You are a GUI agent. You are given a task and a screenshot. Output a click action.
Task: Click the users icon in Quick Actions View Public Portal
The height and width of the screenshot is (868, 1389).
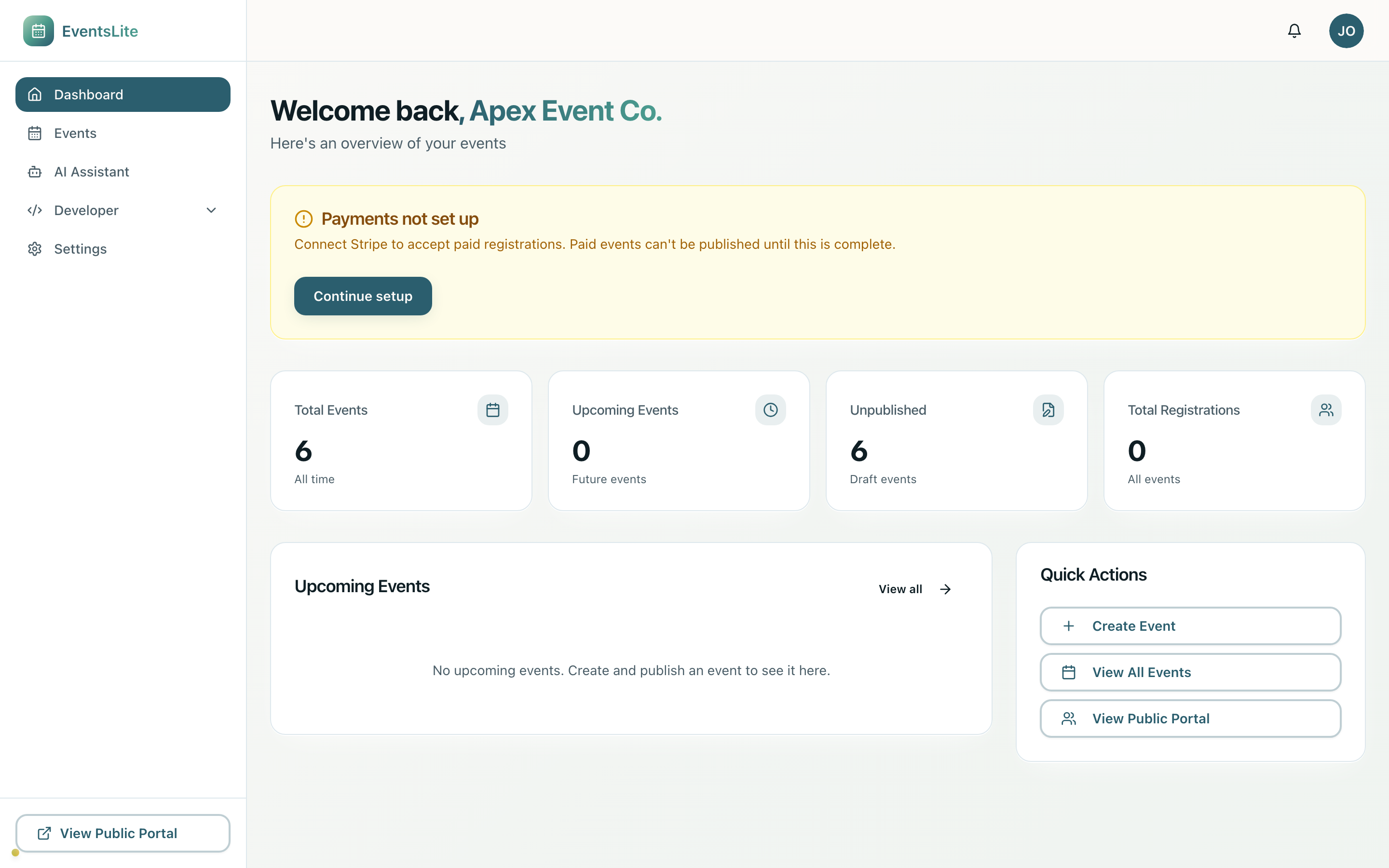(x=1069, y=719)
